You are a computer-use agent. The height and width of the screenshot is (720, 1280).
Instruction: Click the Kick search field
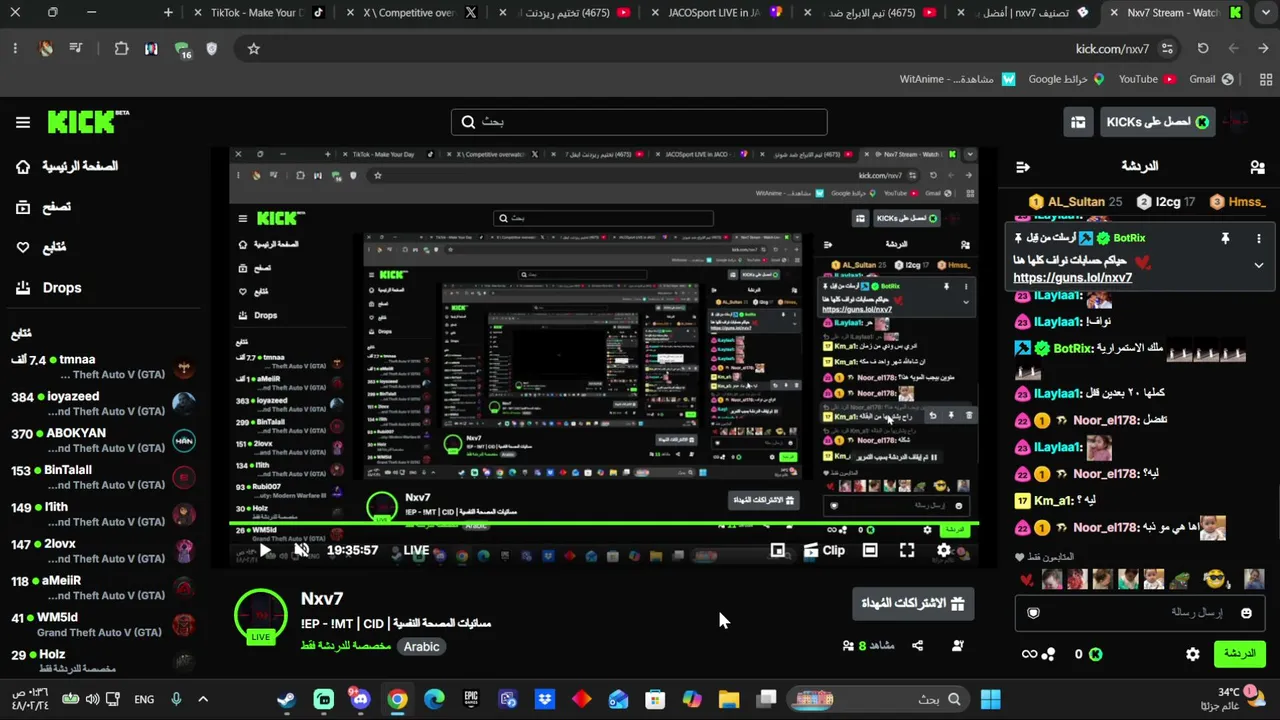click(639, 122)
